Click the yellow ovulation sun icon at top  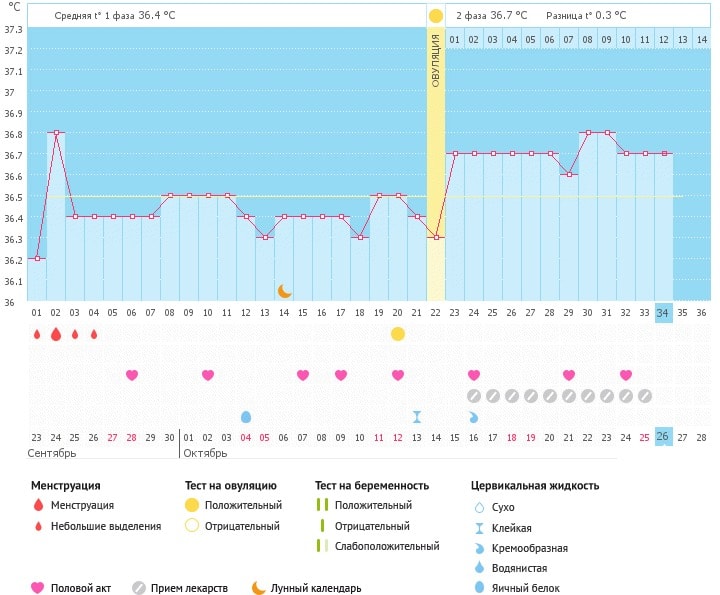[435, 16]
